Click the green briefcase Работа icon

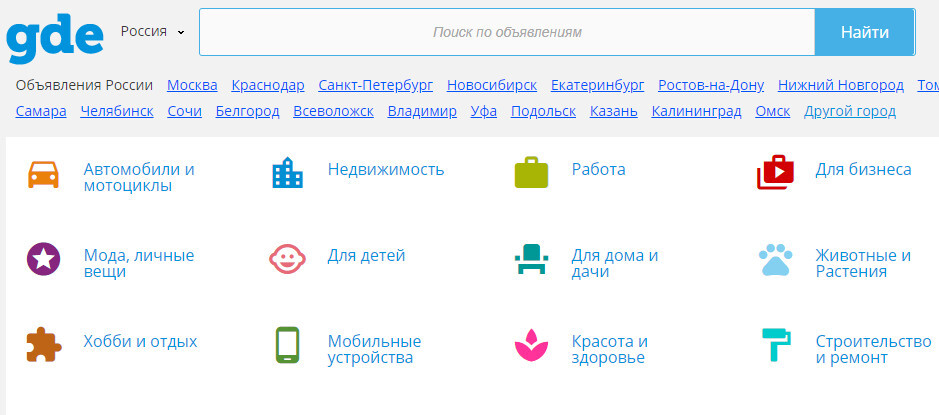(x=531, y=174)
